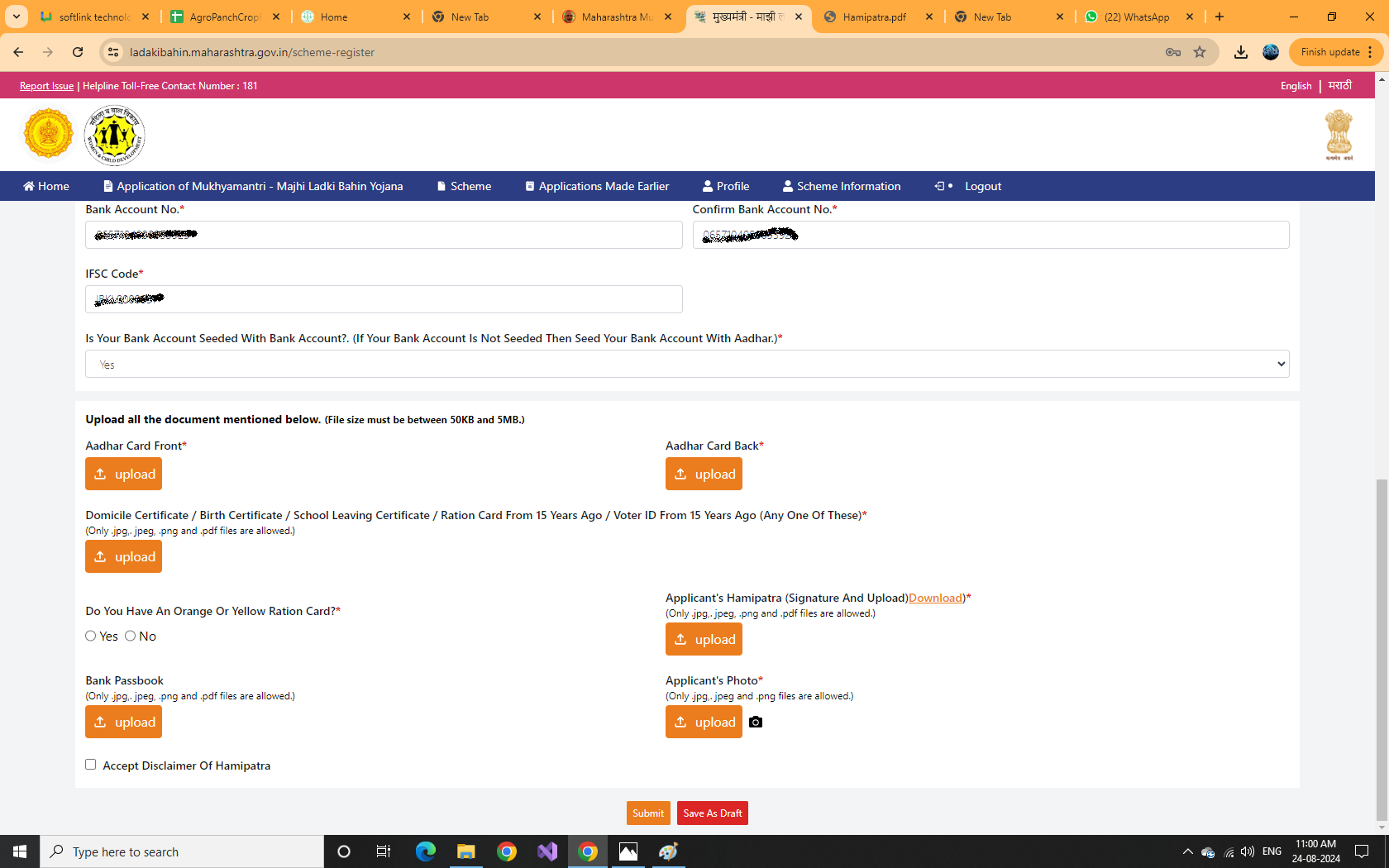The image size is (1389, 868).
Task: Click the Hamipatra Download link
Action: pyautogui.click(x=935, y=598)
